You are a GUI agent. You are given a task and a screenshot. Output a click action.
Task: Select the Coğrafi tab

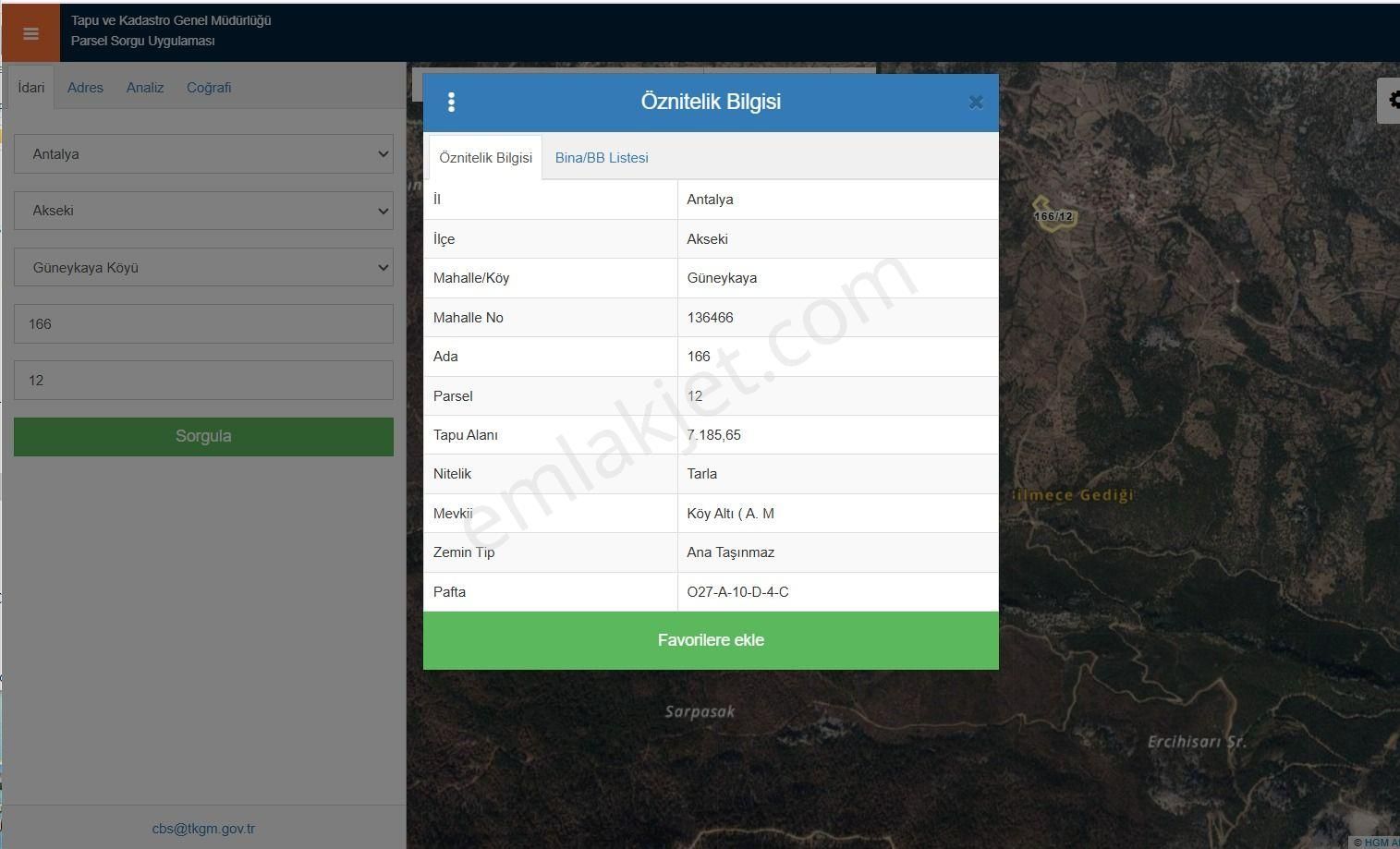tap(209, 88)
